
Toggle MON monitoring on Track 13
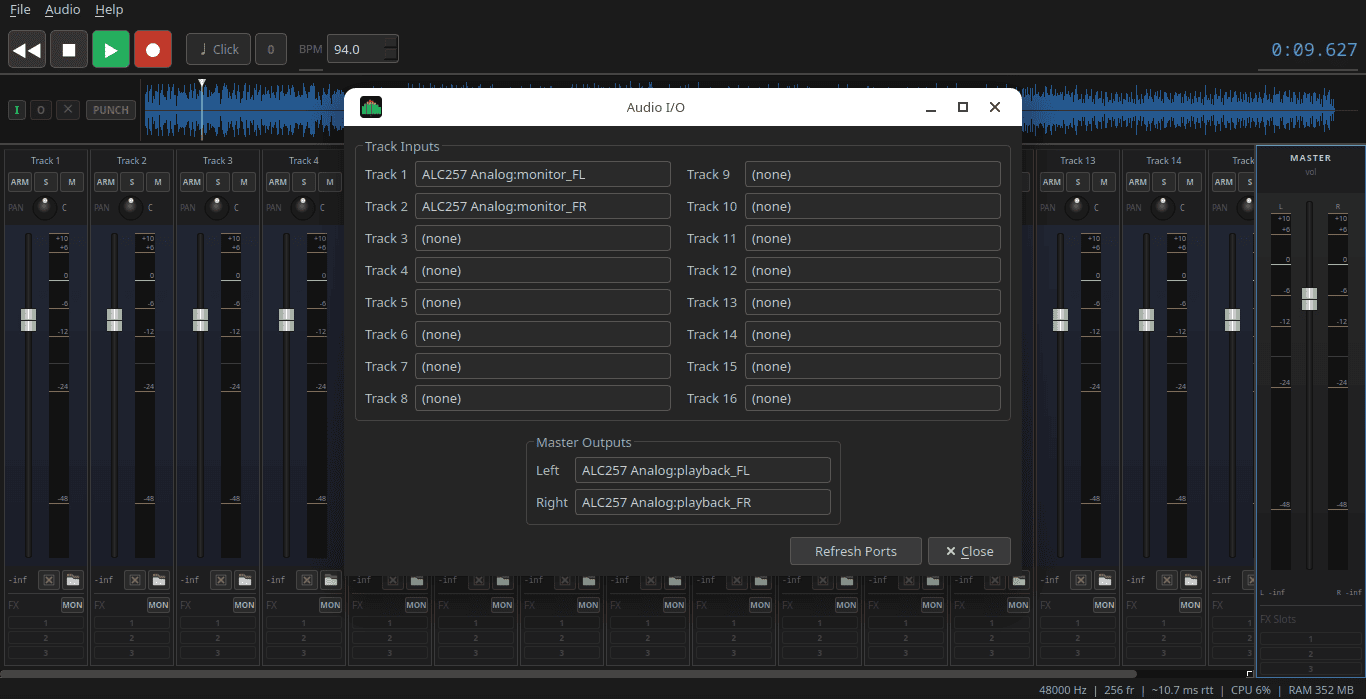click(1105, 605)
